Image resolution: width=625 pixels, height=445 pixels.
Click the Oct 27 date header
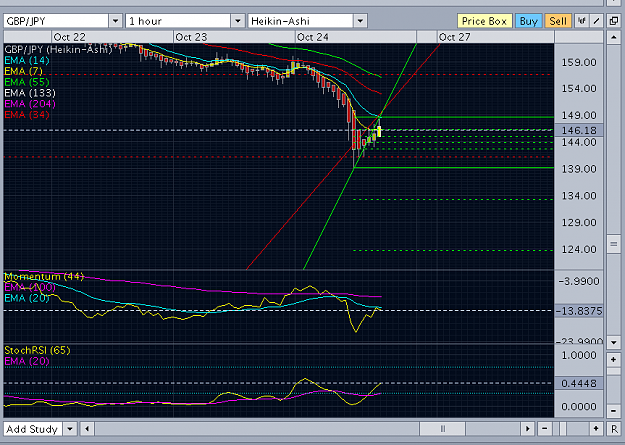tap(454, 37)
